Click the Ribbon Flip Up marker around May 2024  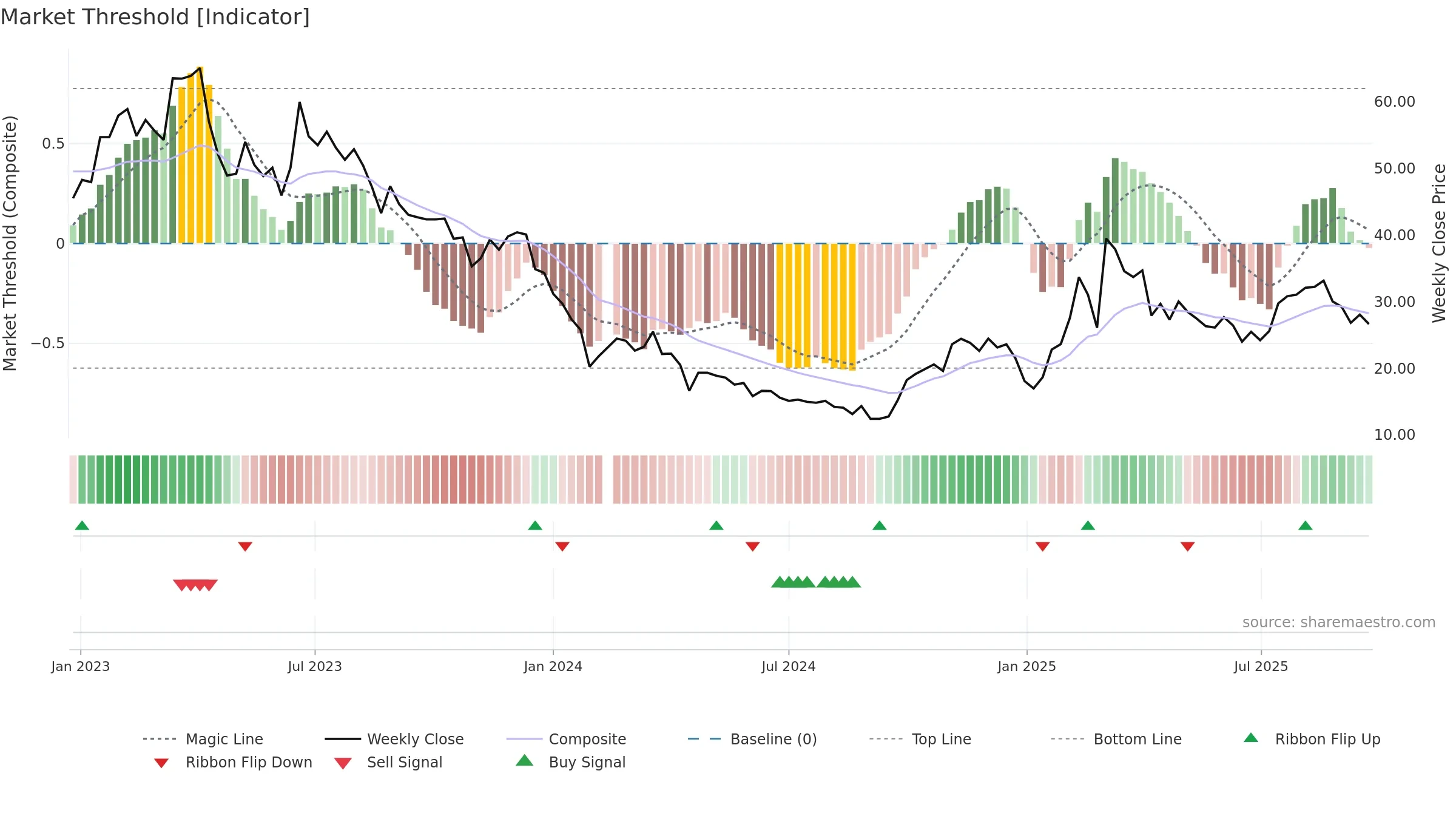pos(716,525)
